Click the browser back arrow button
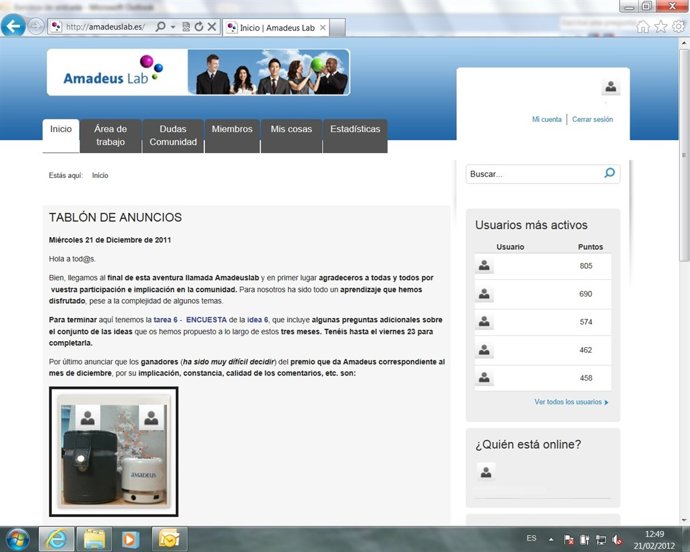This screenshot has height=552, width=690. 13,27
